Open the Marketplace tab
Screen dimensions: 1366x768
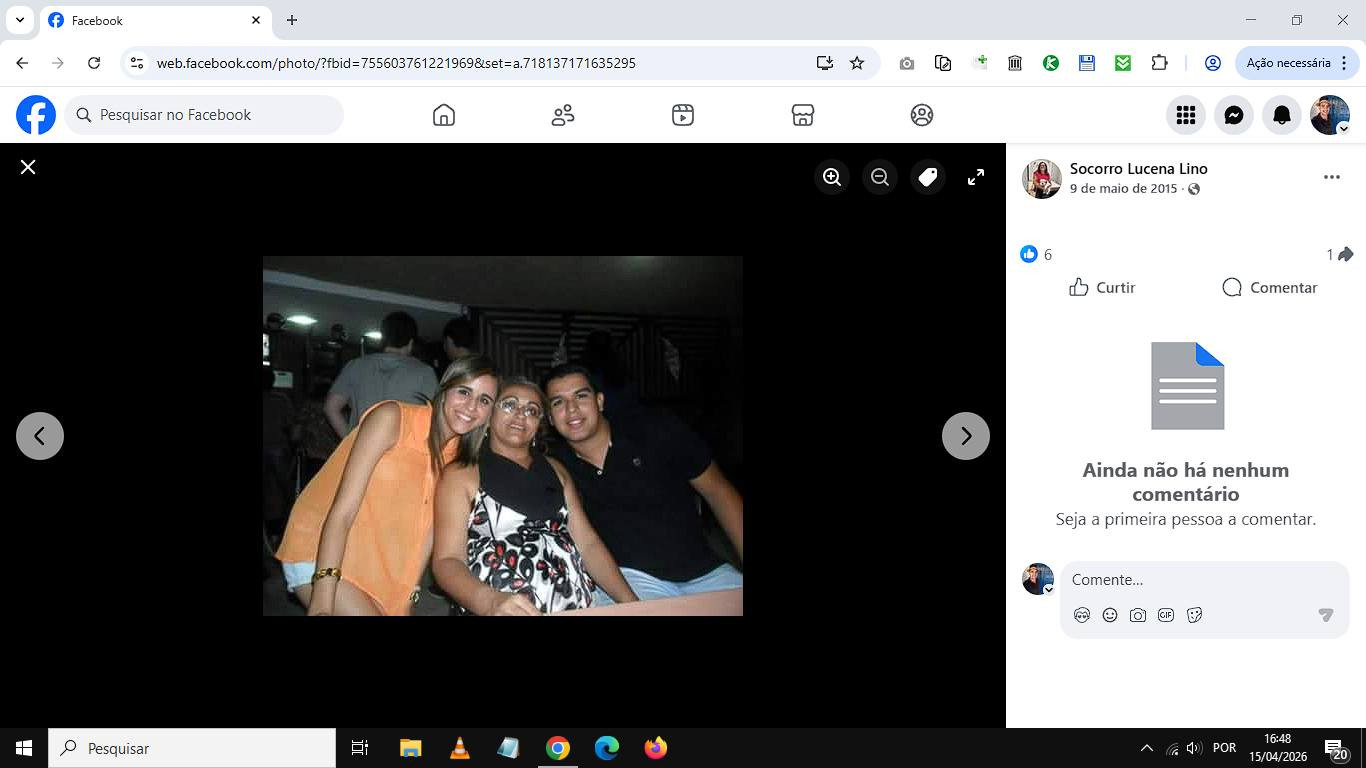coord(802,115)
